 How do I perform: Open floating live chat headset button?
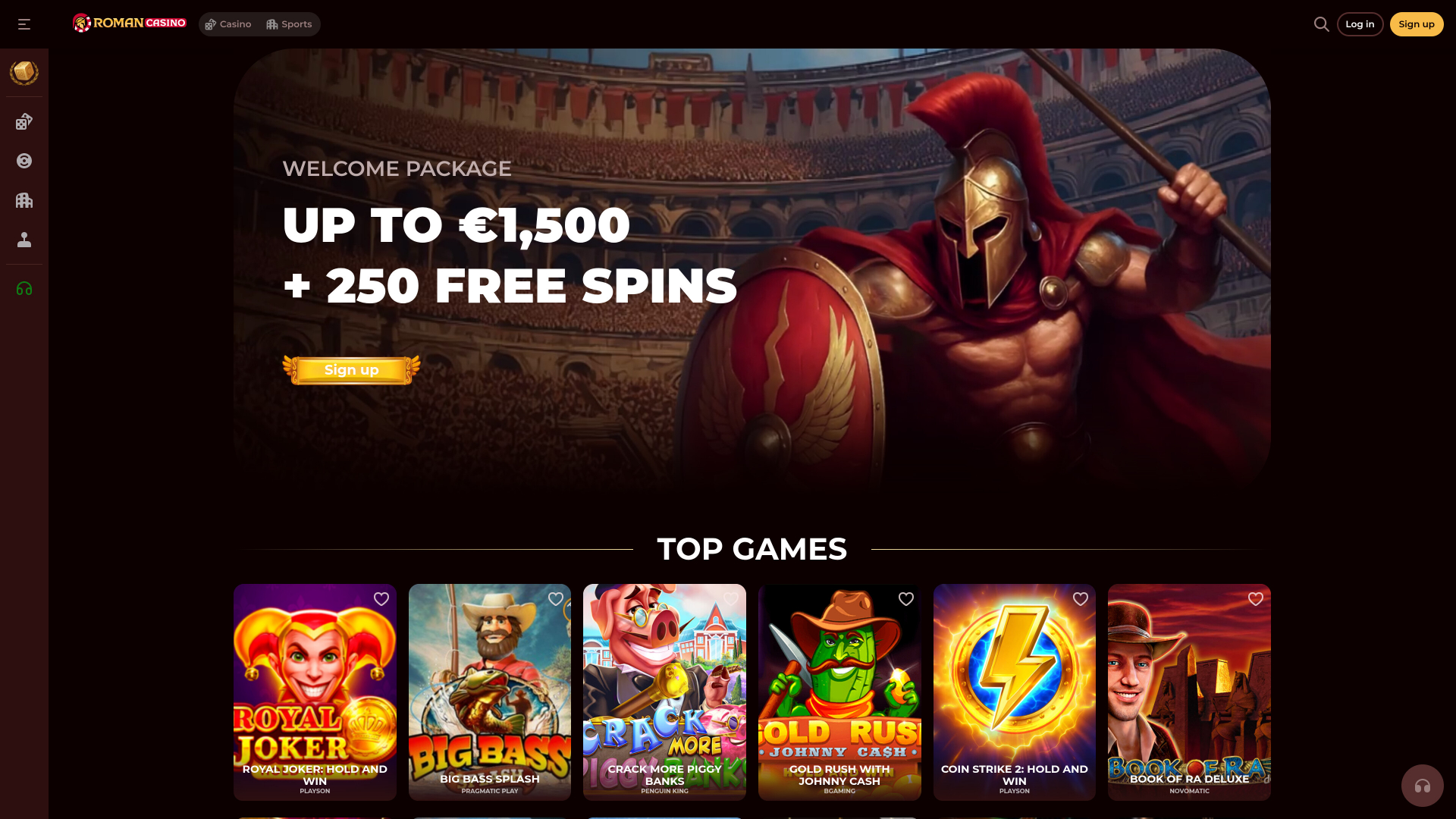(1422, 786)
